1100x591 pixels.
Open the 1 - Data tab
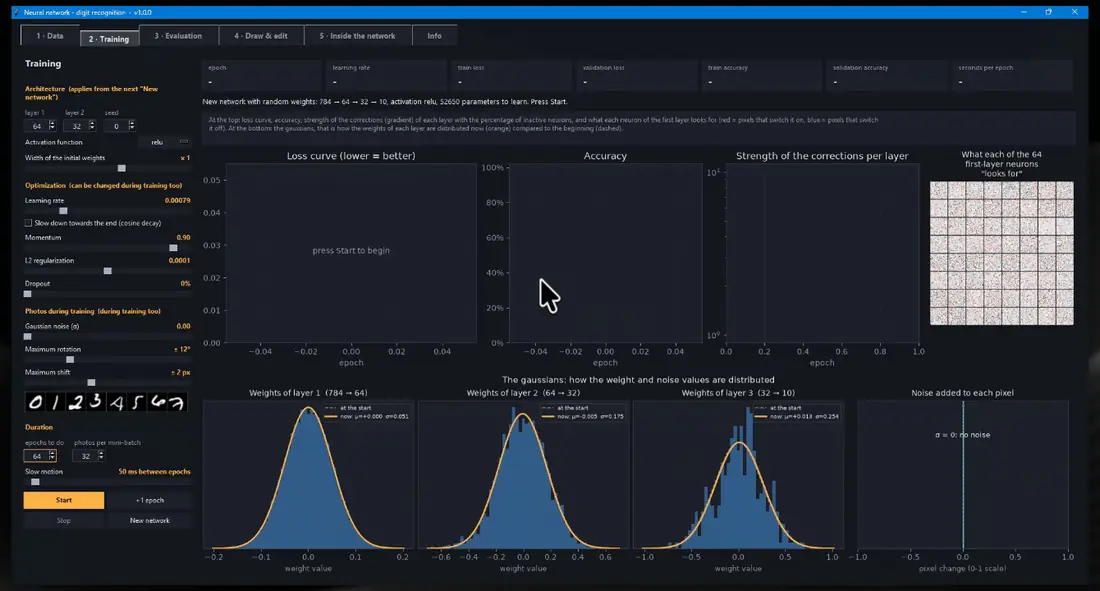pos(50,36)
